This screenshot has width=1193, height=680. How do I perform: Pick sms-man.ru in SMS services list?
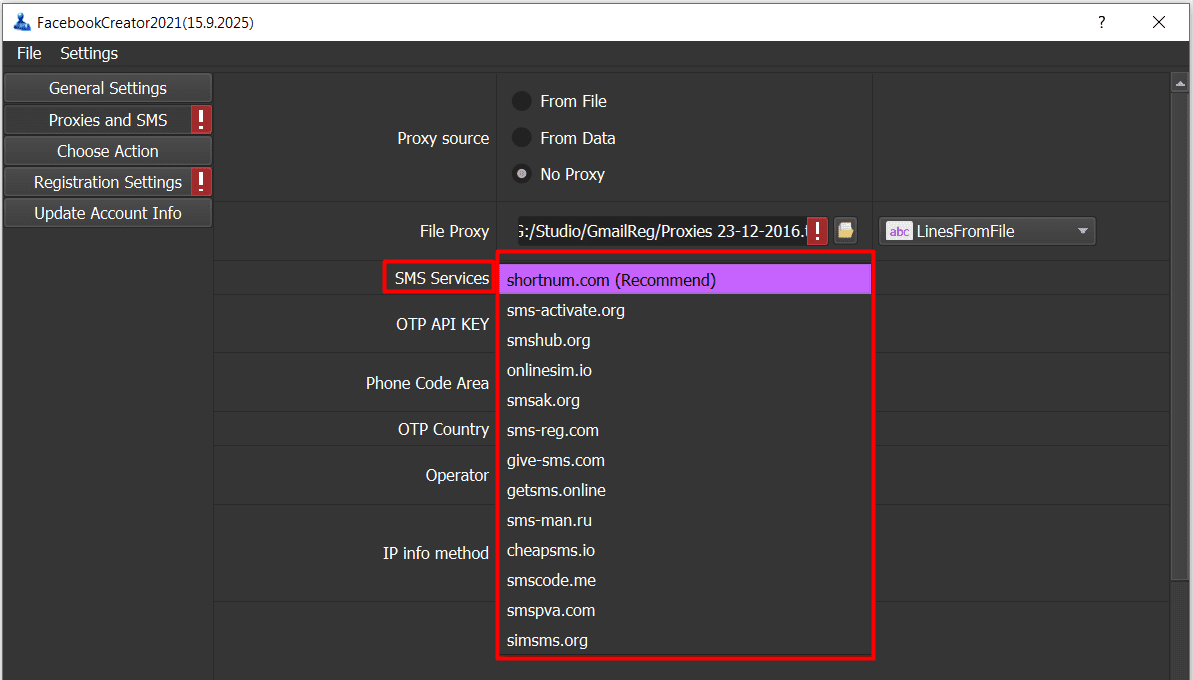point(685,520)
